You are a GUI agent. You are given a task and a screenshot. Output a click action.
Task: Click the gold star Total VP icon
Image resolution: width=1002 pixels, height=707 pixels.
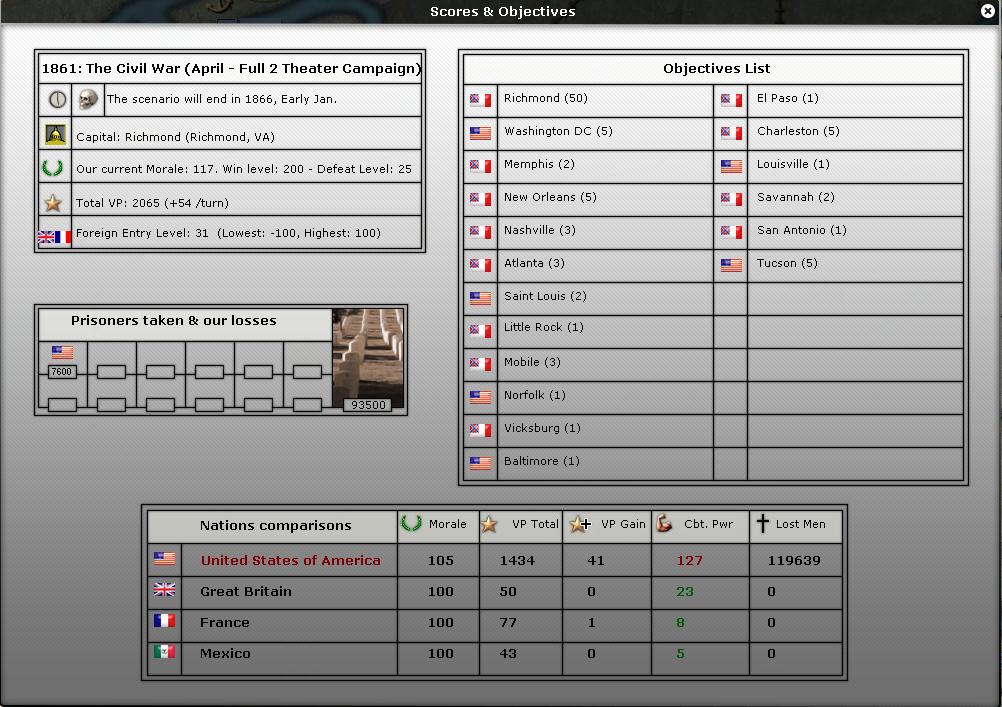53,203
